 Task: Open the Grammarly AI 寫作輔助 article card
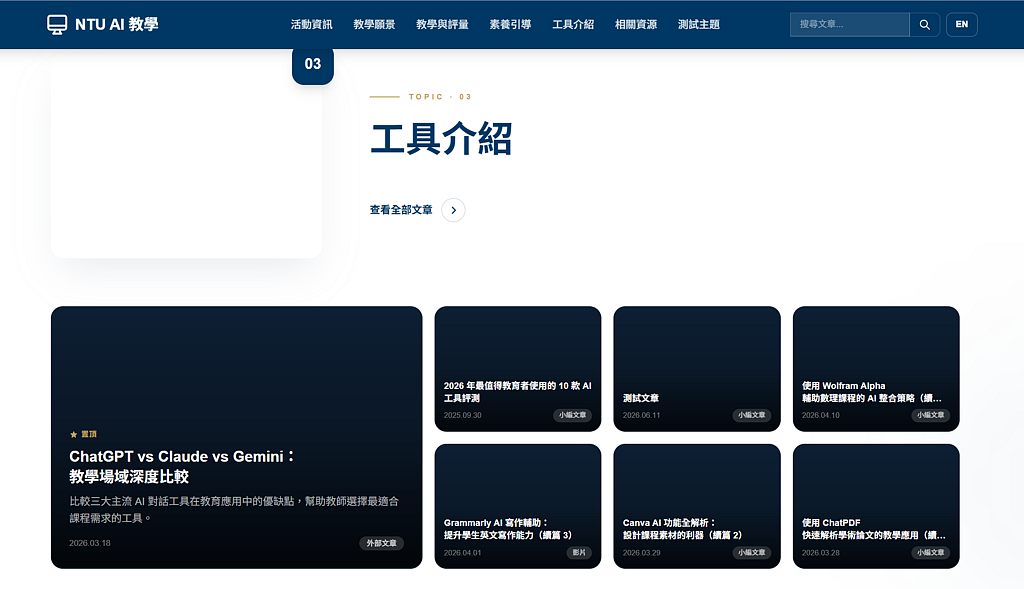click(518, 506)
